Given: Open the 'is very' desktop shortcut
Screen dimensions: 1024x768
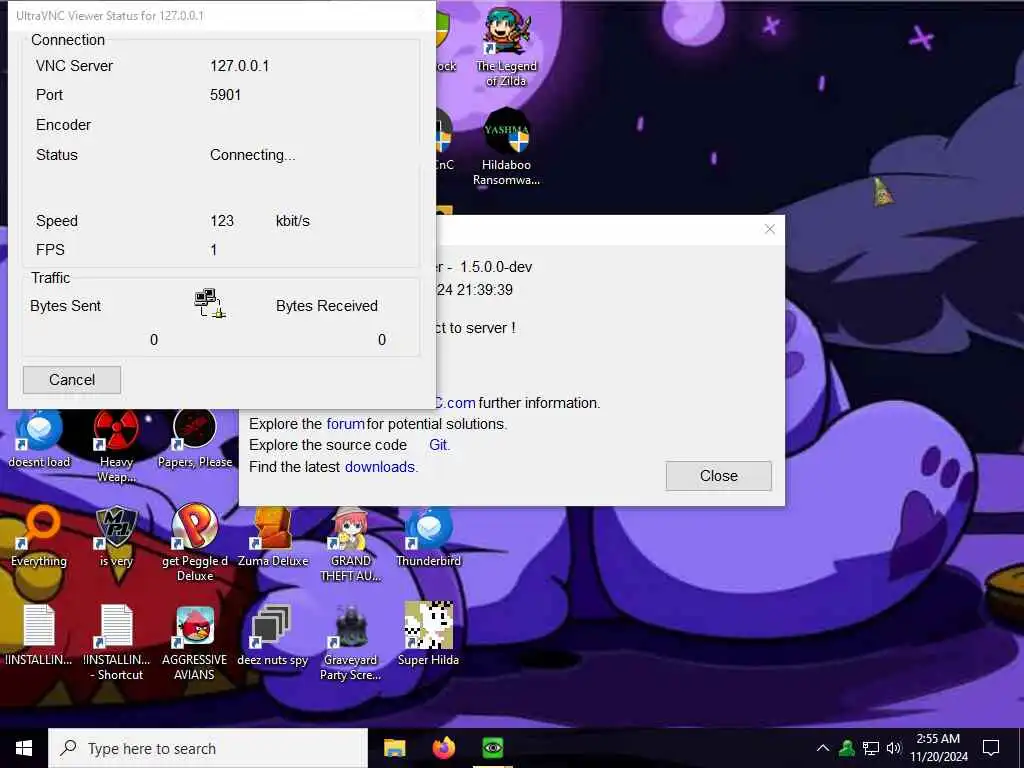Looking at the screenshot, I should tap(116, 537).
